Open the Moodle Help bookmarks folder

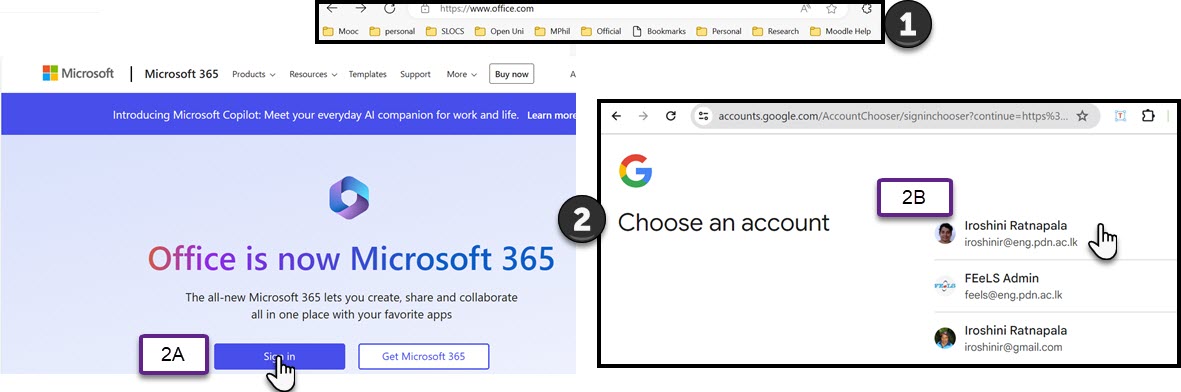pyautogui.click(x=841, y=32)
